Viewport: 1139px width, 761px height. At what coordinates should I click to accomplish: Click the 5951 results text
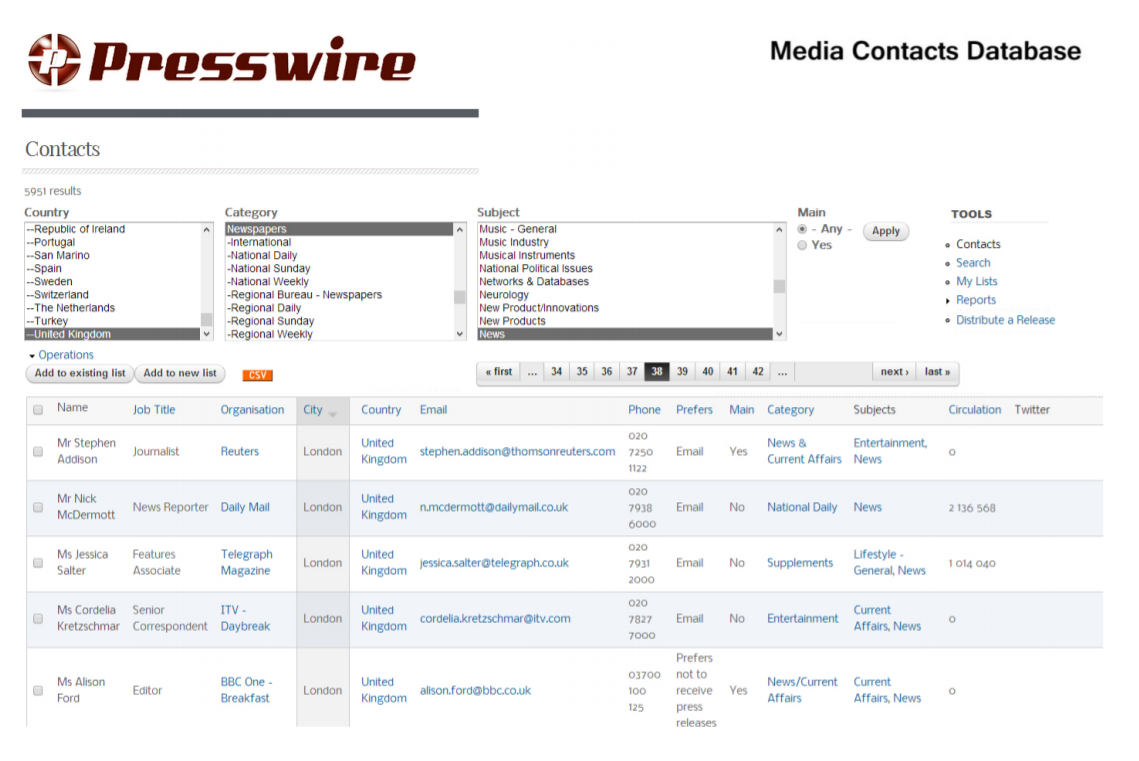[x=52, y=191]
